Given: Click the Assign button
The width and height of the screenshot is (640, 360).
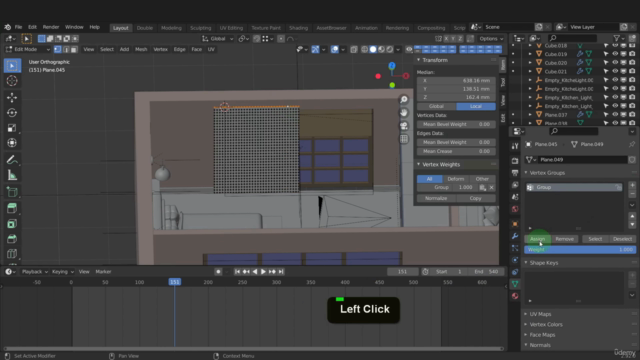Looking at the screenshot, I should [538, 239].
